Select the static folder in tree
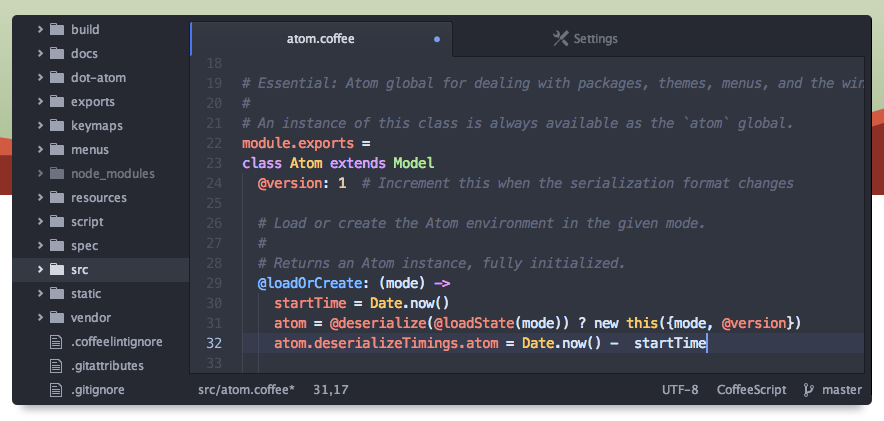 tap(86, 294)
